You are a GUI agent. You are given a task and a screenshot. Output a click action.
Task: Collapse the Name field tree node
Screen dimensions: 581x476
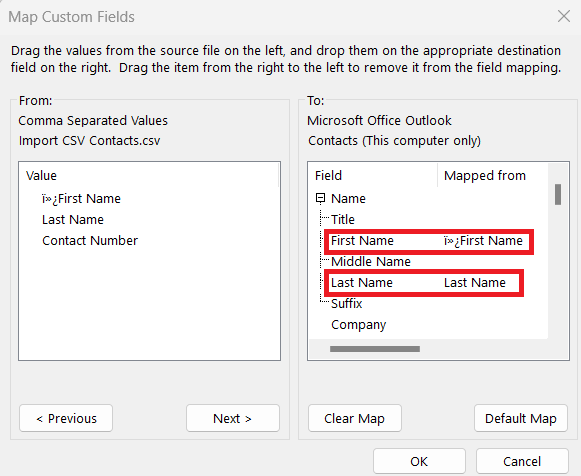(x=321, y=198)
